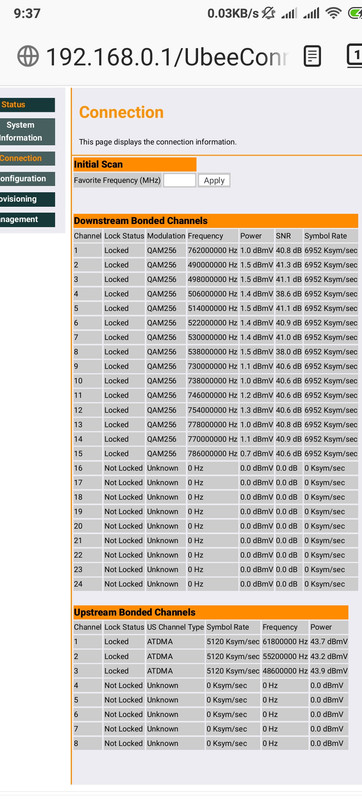The height and width of the screenshot is (800, 362).
Task: Select SNR value 41.3 dB
Action: tap(289, 265)
